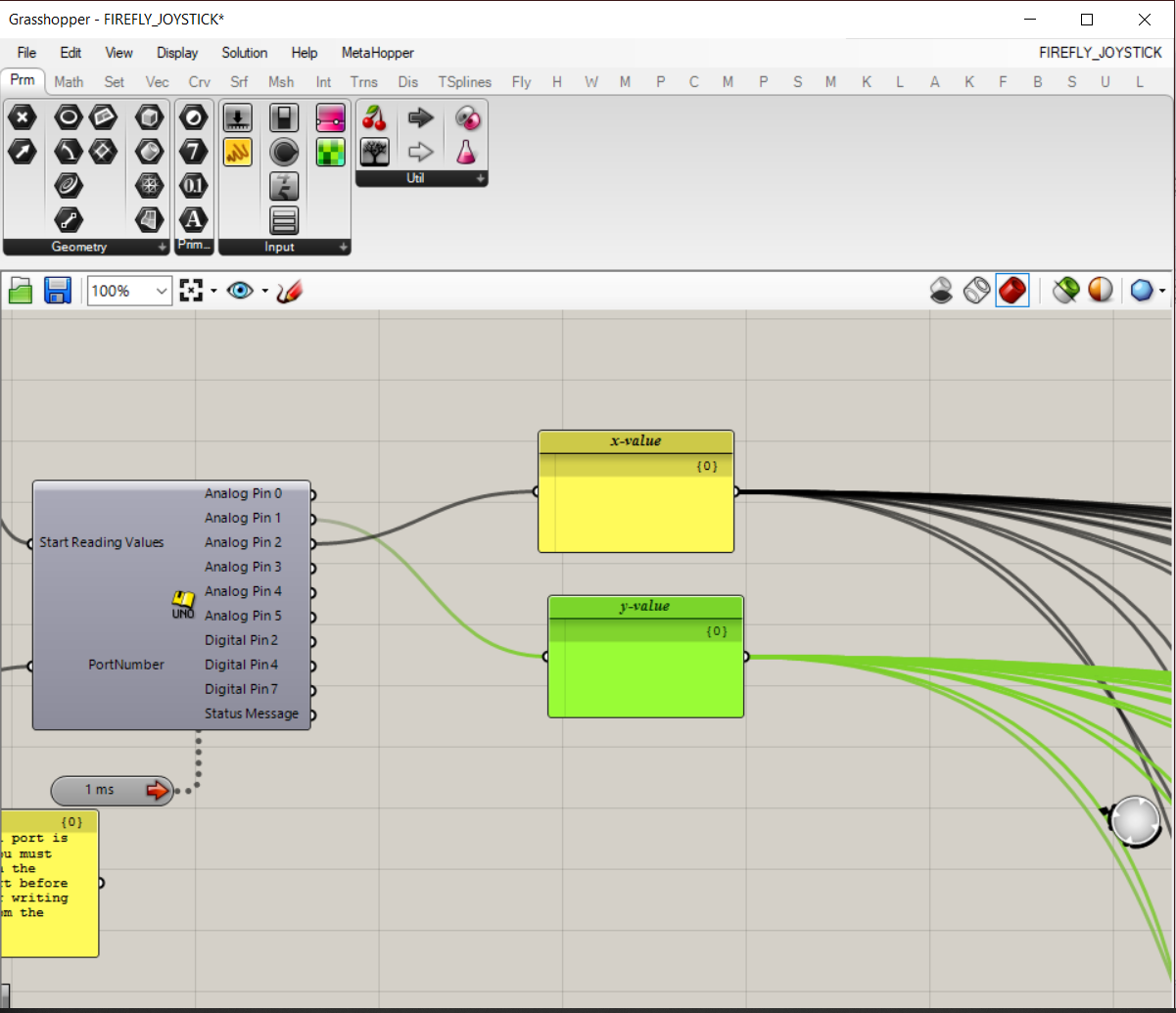1176x1013 pixels.
Task: Select the Integer parameter icon
Action: [x=194, y=152]
